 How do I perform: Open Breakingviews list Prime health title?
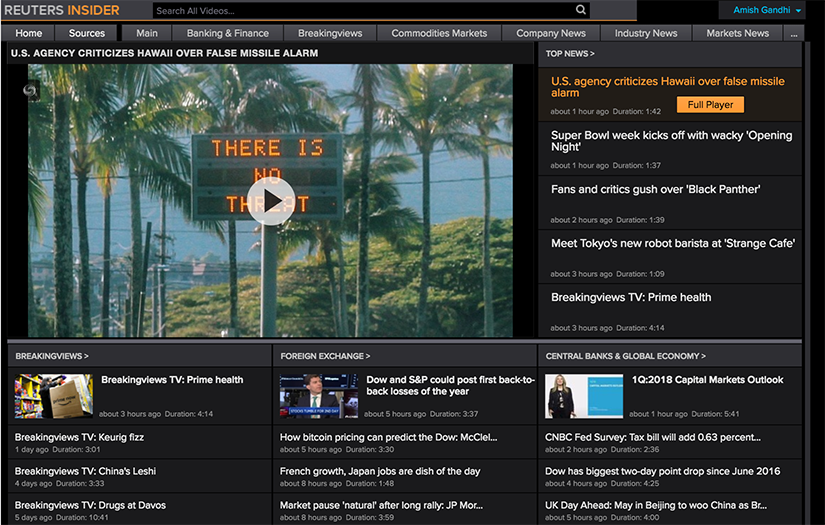pyautogui.click(x=172, y=380)
